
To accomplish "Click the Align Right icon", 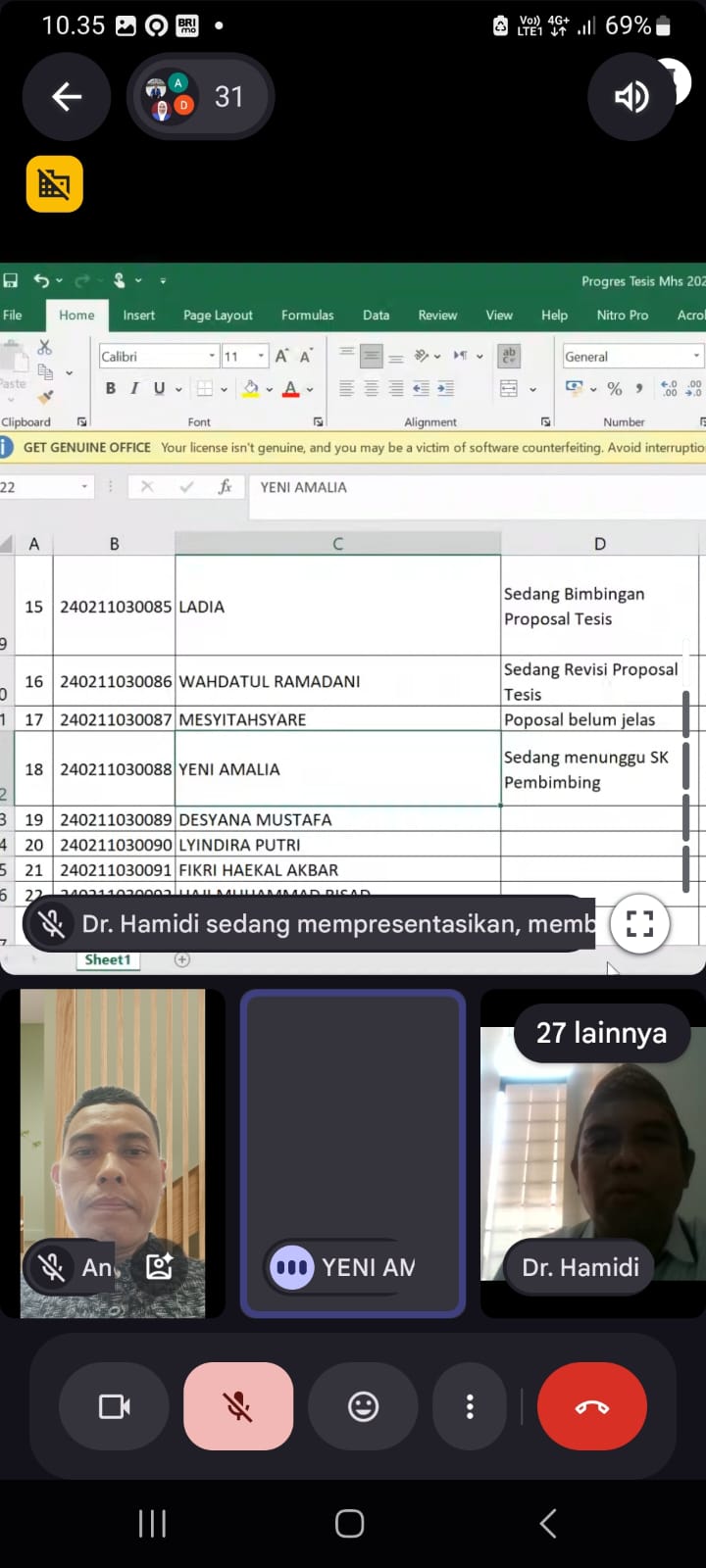I will [x=396, y=389].
